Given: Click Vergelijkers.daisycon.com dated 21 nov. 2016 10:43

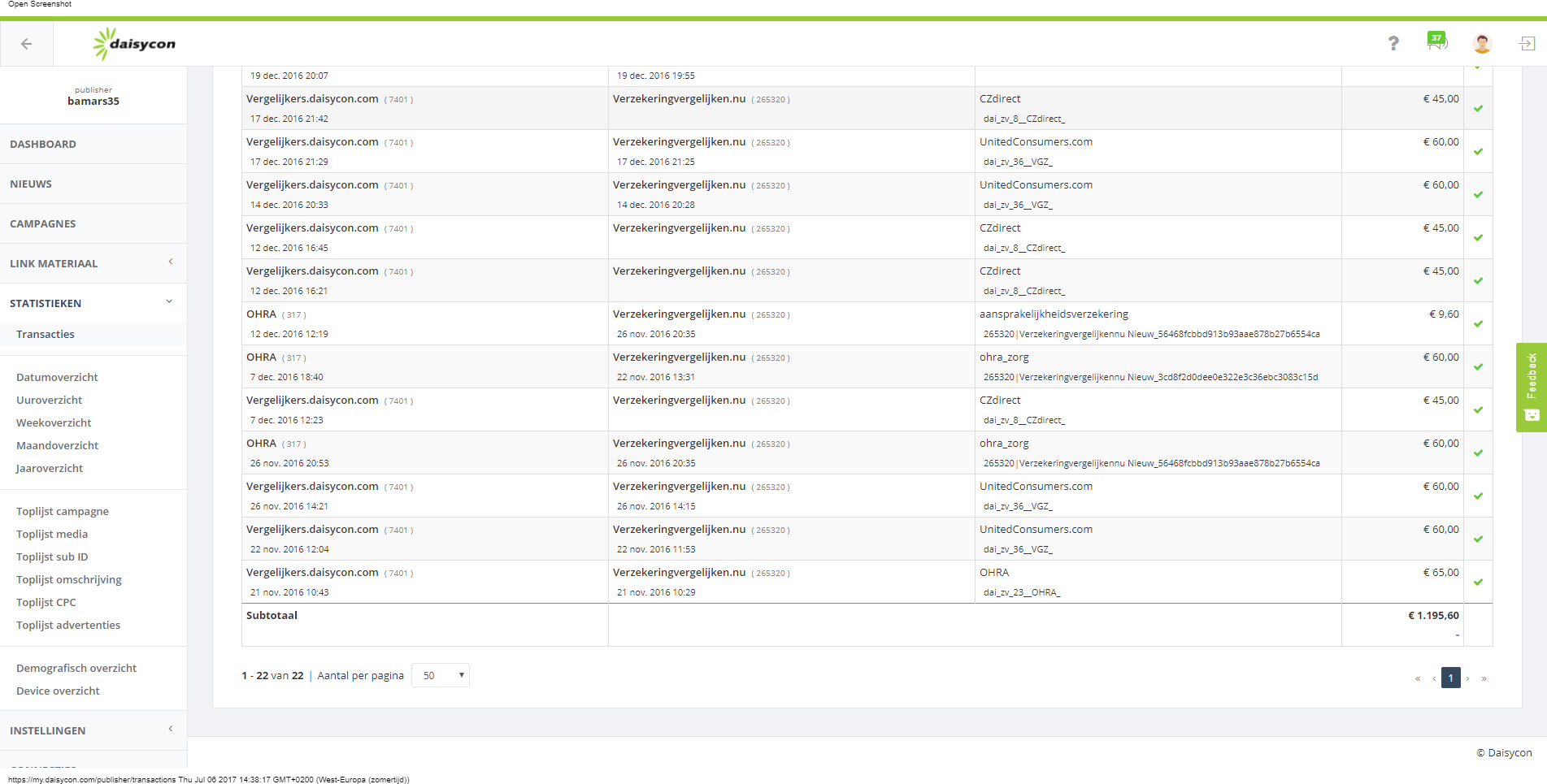Looking at the screenshot, I should click(312, 572).
